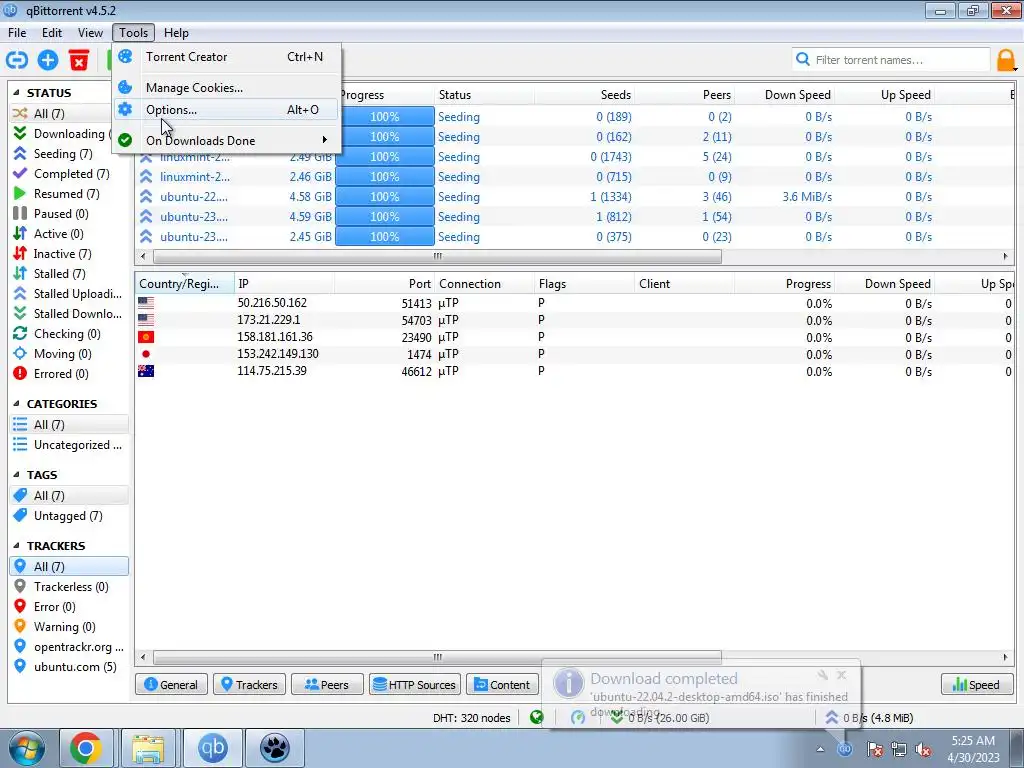Image resolution: width=1024 pixels, height=768 pixels.
Task: Select the ubuntu-22 torrent at 4.58 GiB
Action: click(x=575, y=197)
